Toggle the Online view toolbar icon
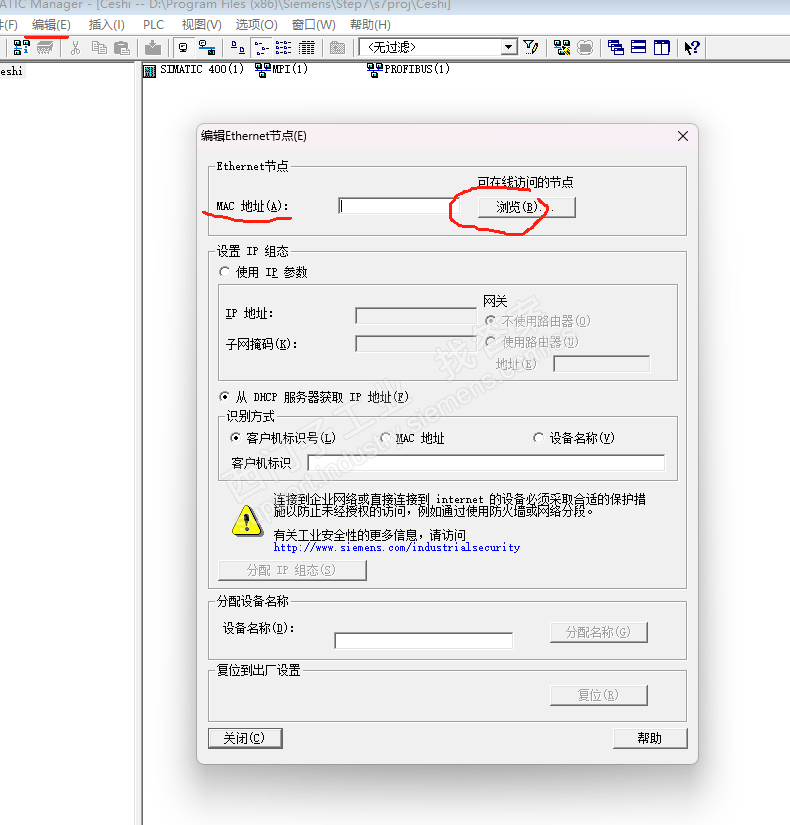 (x=207, y=48)
